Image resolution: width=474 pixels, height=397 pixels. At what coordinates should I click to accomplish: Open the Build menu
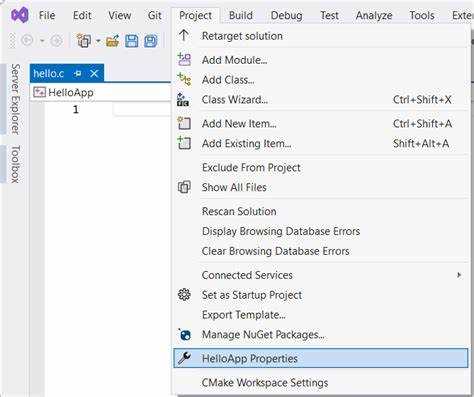241,15
